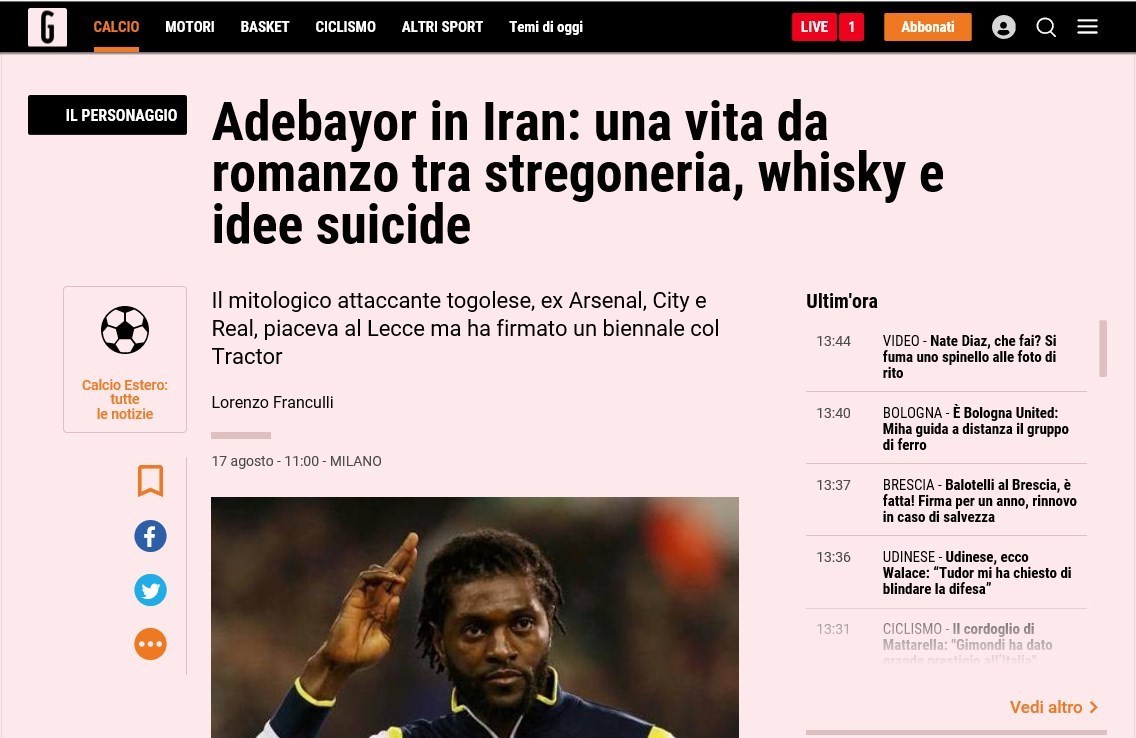The image size is (1136, 738).
Task: Open the user account profile icon
Action: [x=1003, y=27]
